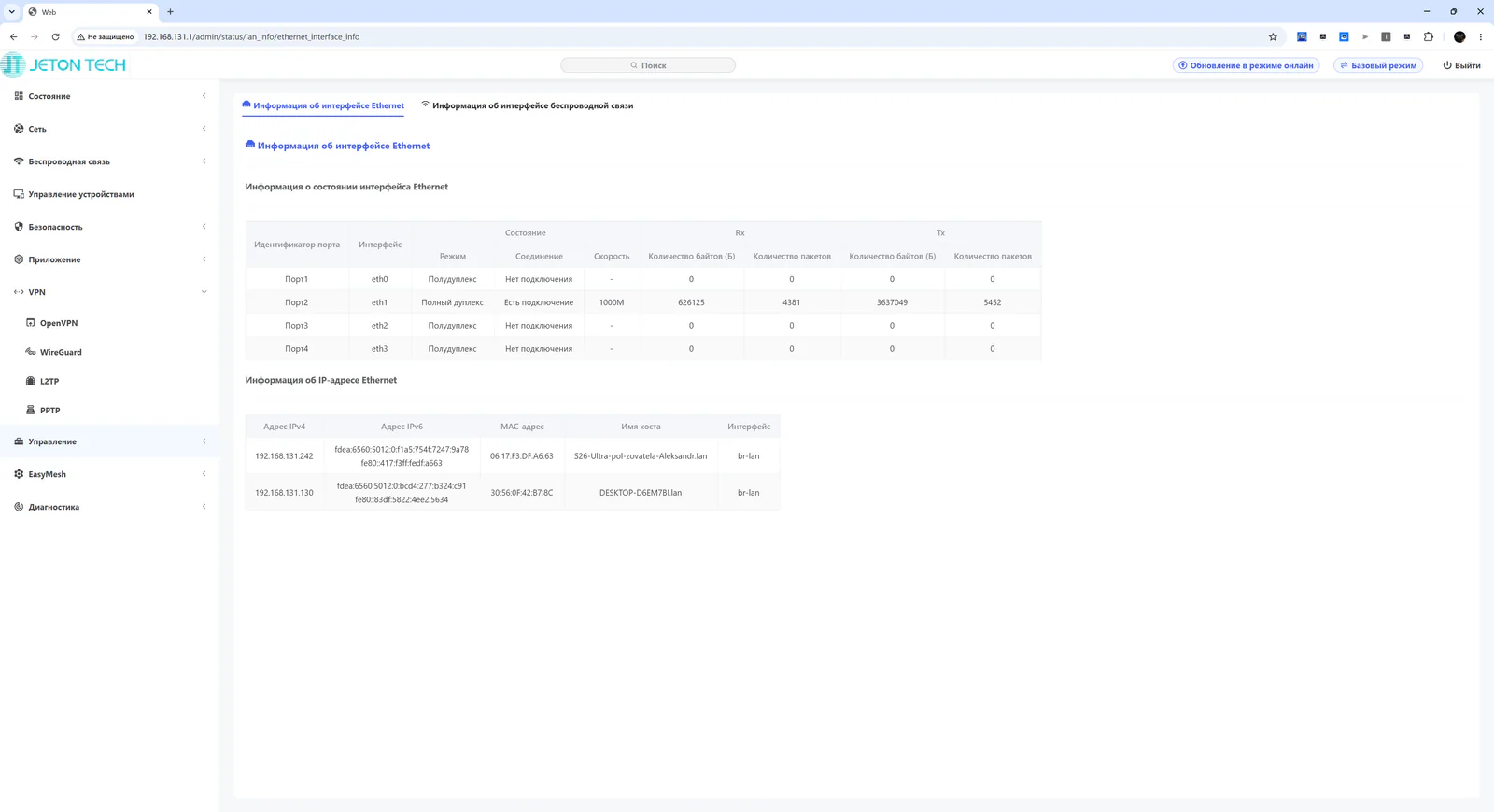
Task: Click the DESKTOP-D6EM7BI.lan hostname
Action: click(x=641, y=493)
